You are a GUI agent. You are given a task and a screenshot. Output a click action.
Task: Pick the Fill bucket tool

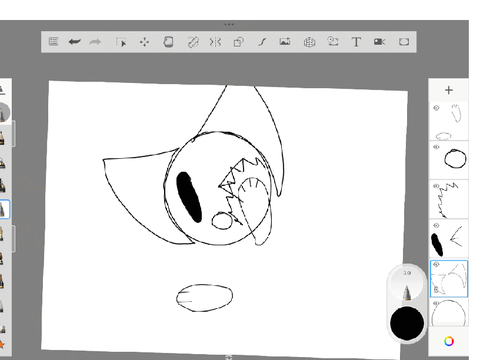click(168, 42)
